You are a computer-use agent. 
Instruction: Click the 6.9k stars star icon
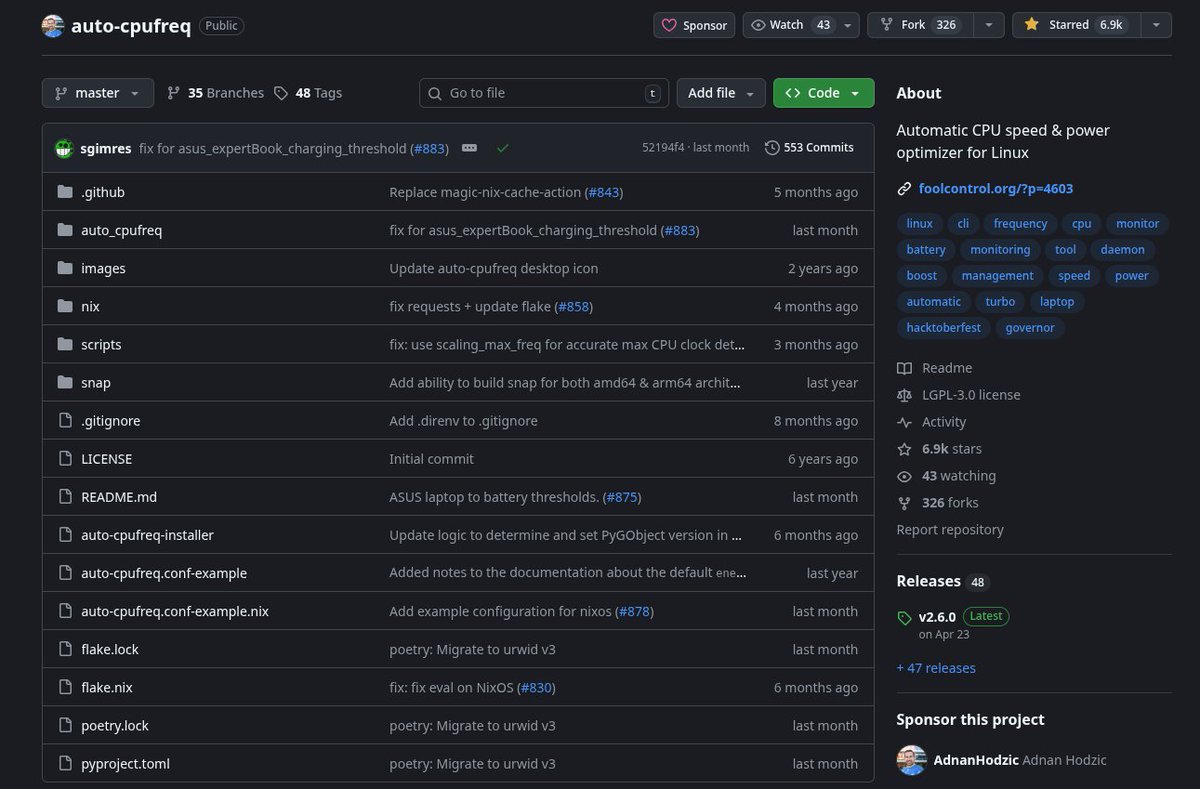pyautogui.click(x=905, y=449)
